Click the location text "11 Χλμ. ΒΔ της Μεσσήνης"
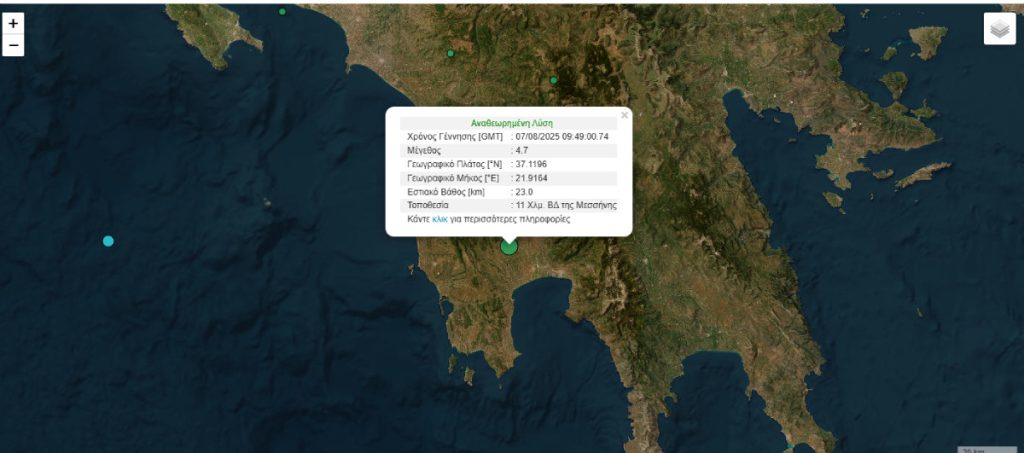The image size is (1024, 453). pyautogui.click(x=566, y=204)
